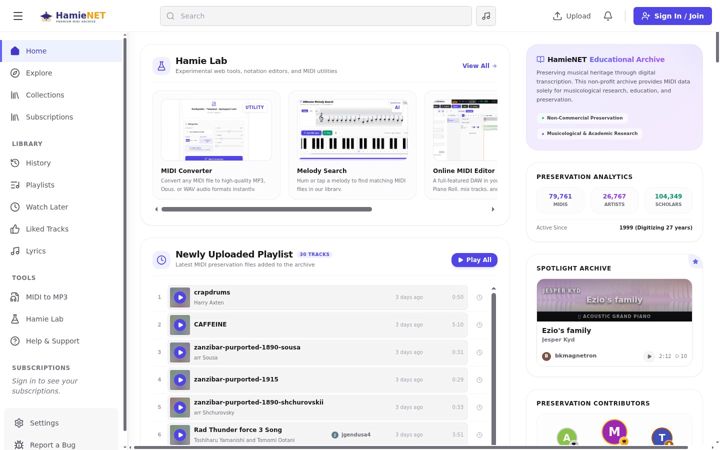The height and width of the screenshot is (450, 720).
Task: Click the Help & Support icon
Action: 15,341
